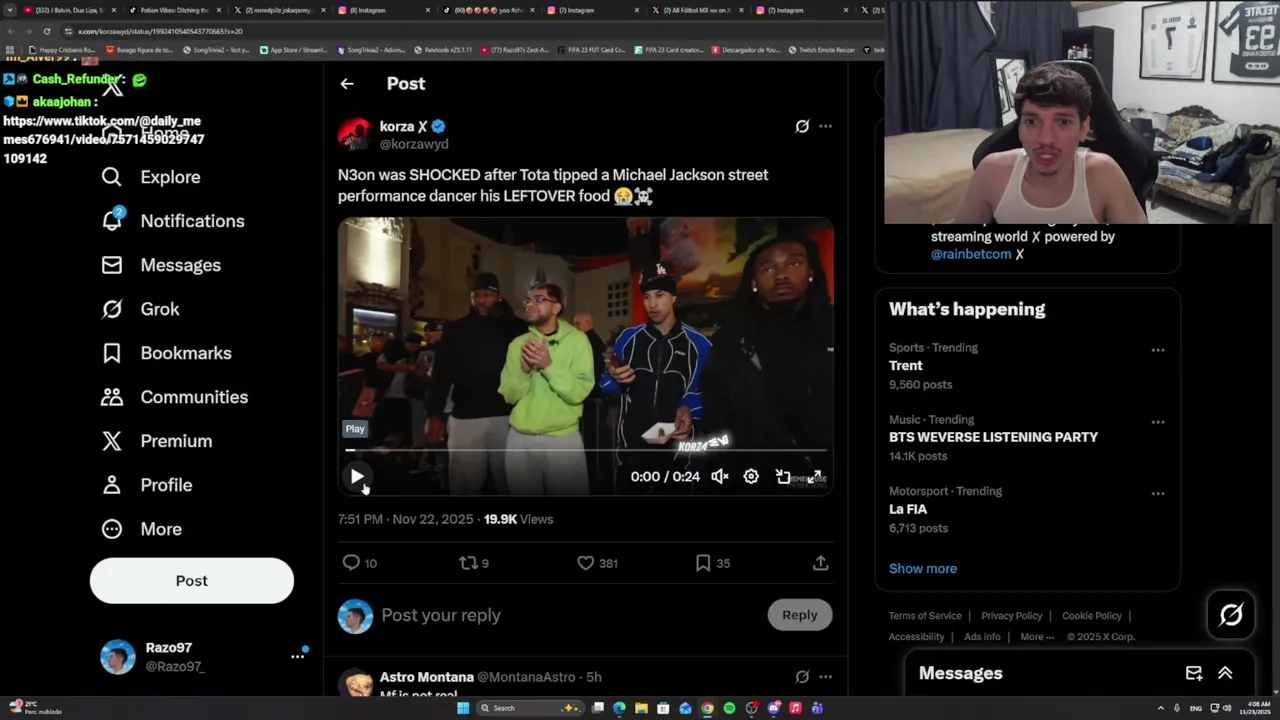Open Windows Start menu in taskbar
Image resolution: width=1280 pixels, height=720 pixels.
463,708
